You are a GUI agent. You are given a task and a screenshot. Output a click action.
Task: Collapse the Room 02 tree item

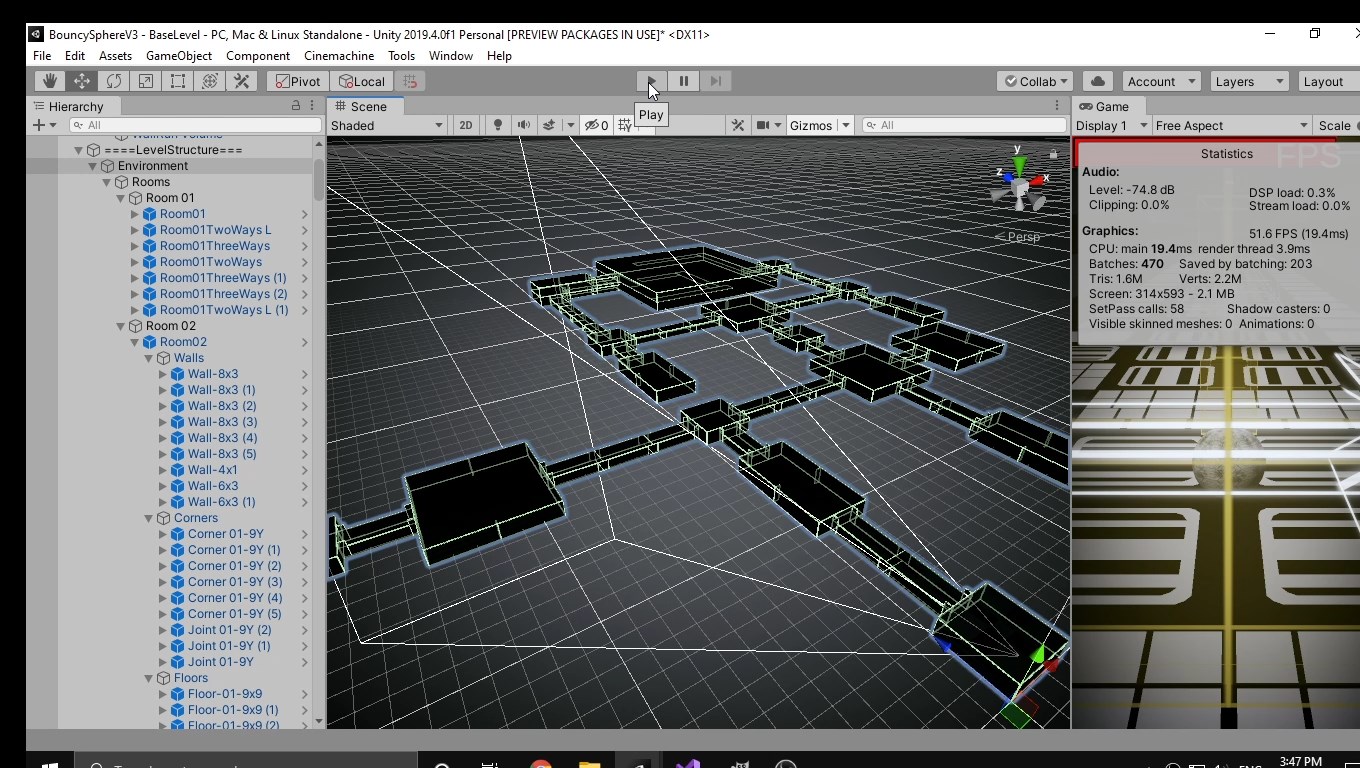120,326
